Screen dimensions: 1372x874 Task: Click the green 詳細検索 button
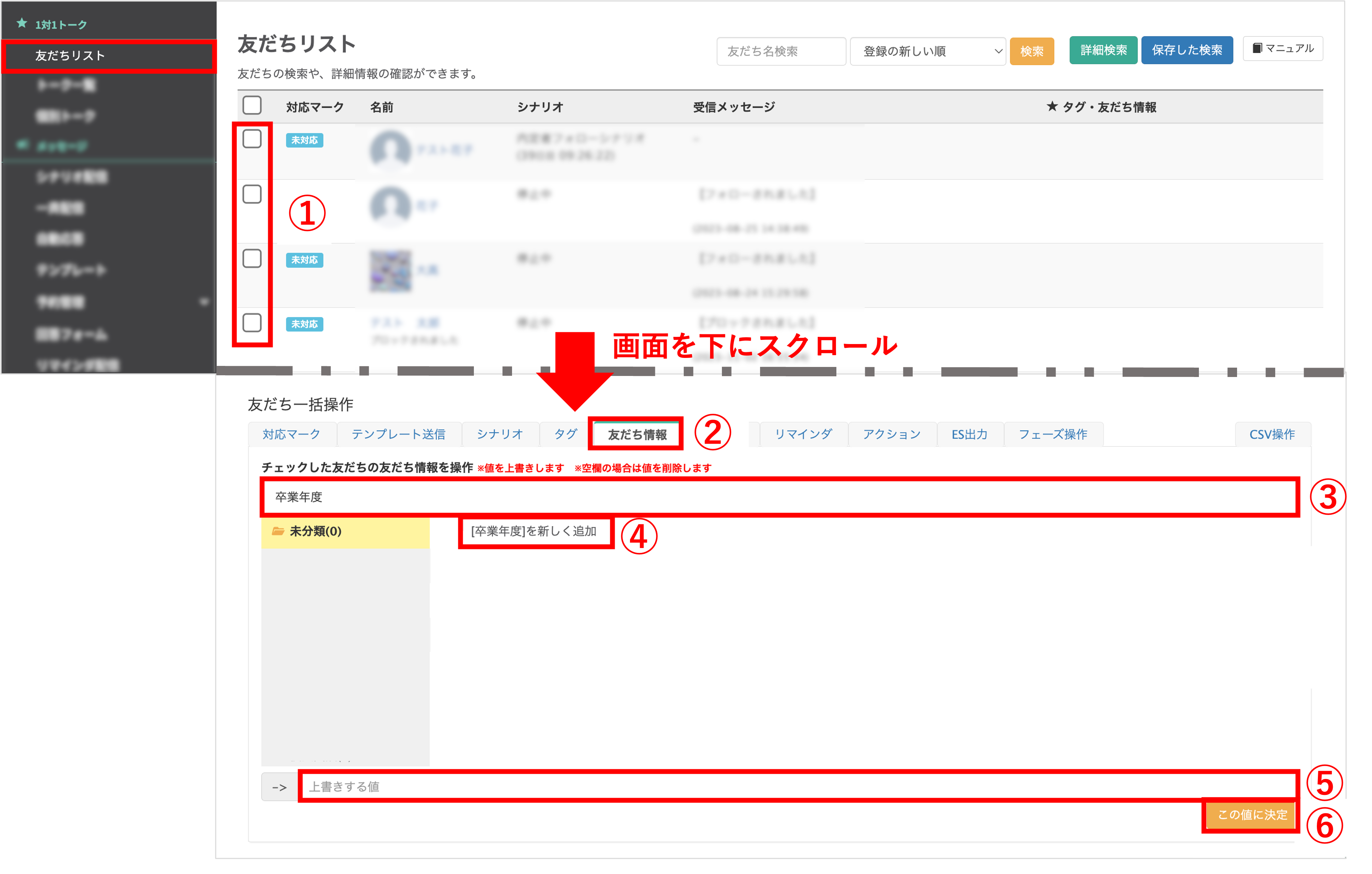(1103, 50)
